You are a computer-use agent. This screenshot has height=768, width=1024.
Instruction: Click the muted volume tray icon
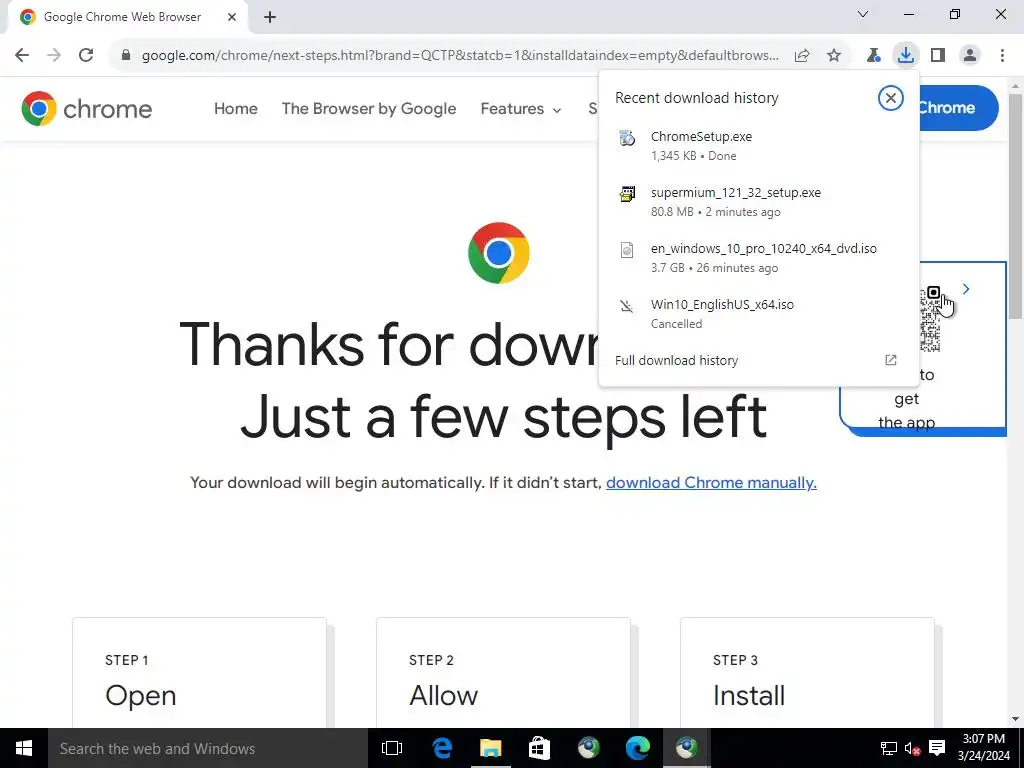click(x=912, y=748)
